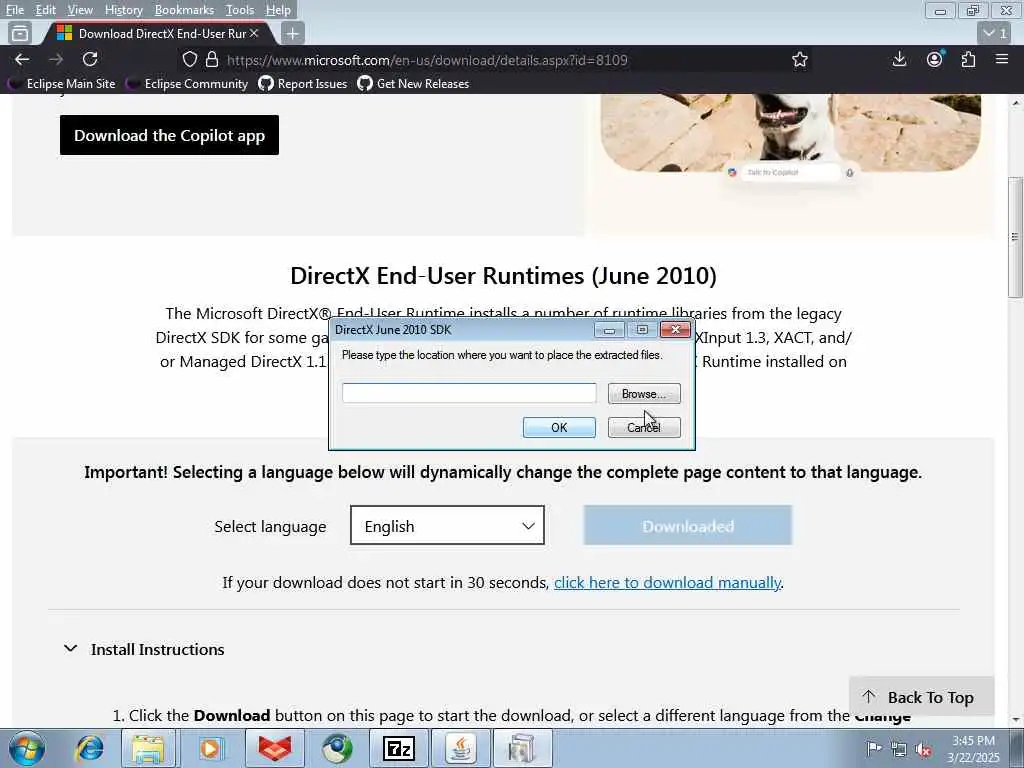This screenshot has width=1024, height=768.
Task: Open the installer package taskbar icon
Action: click(522, 748)
